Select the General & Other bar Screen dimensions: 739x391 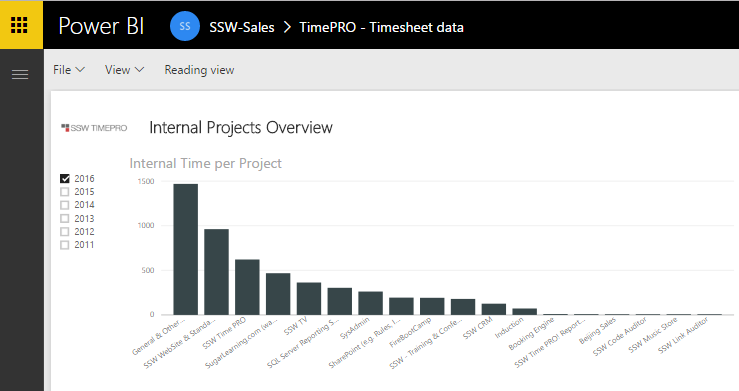tap(186, 249)
